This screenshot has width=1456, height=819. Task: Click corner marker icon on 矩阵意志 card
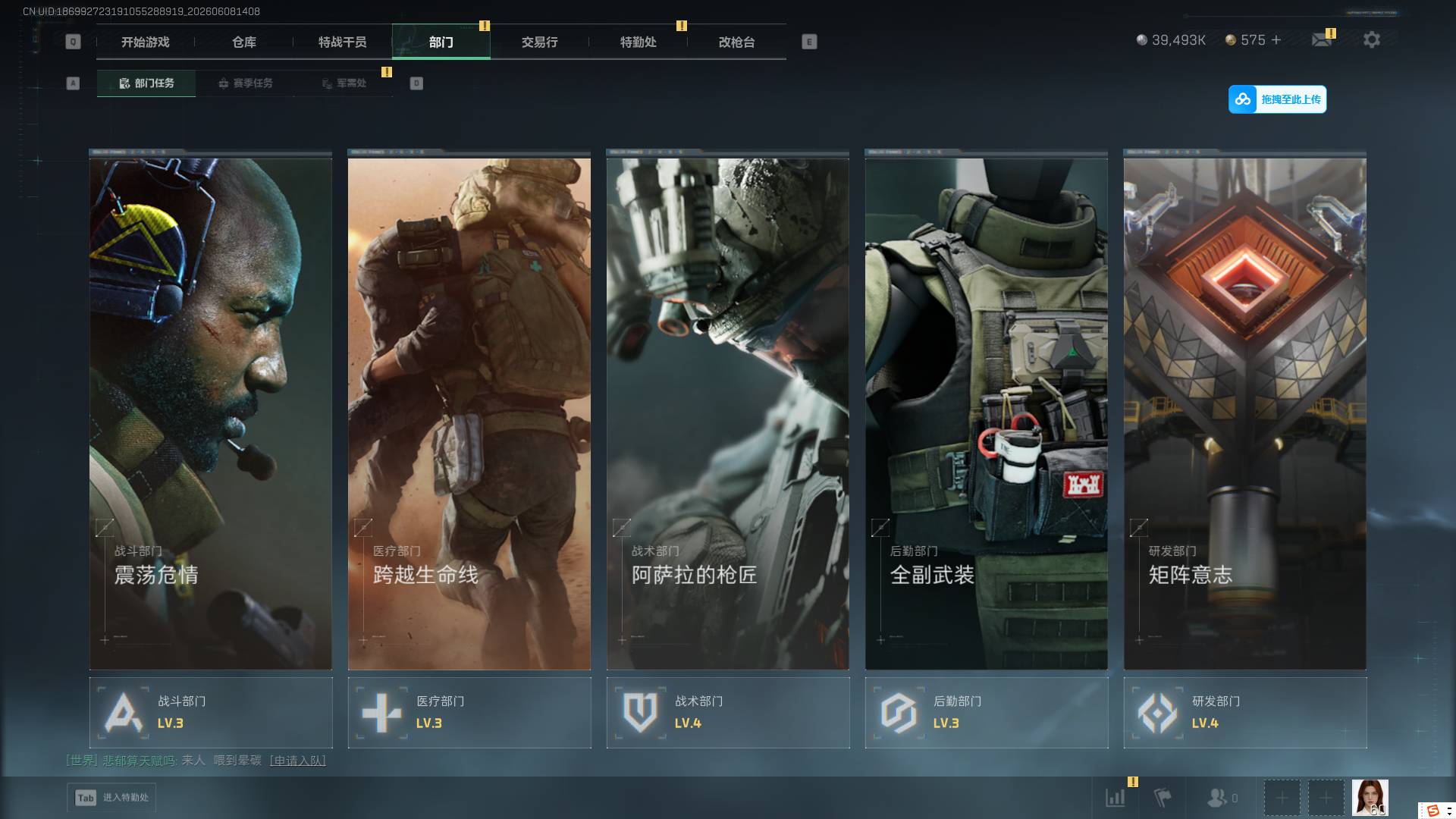point(1139,528)
